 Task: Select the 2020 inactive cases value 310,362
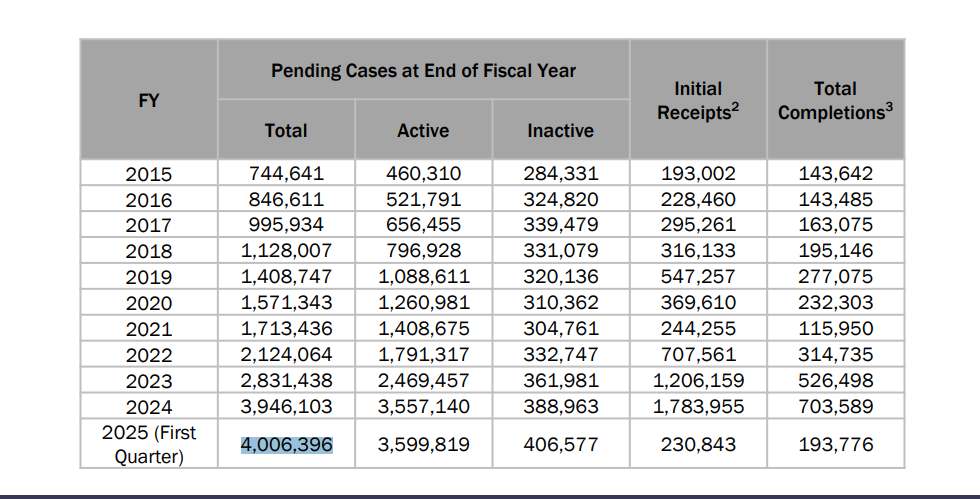pos(560,303)
